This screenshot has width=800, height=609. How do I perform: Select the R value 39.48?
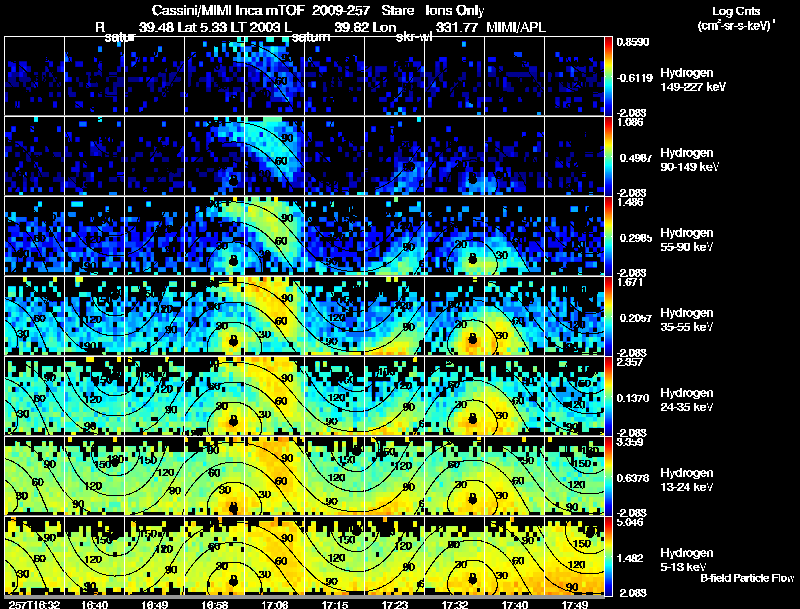pos(156,27)
